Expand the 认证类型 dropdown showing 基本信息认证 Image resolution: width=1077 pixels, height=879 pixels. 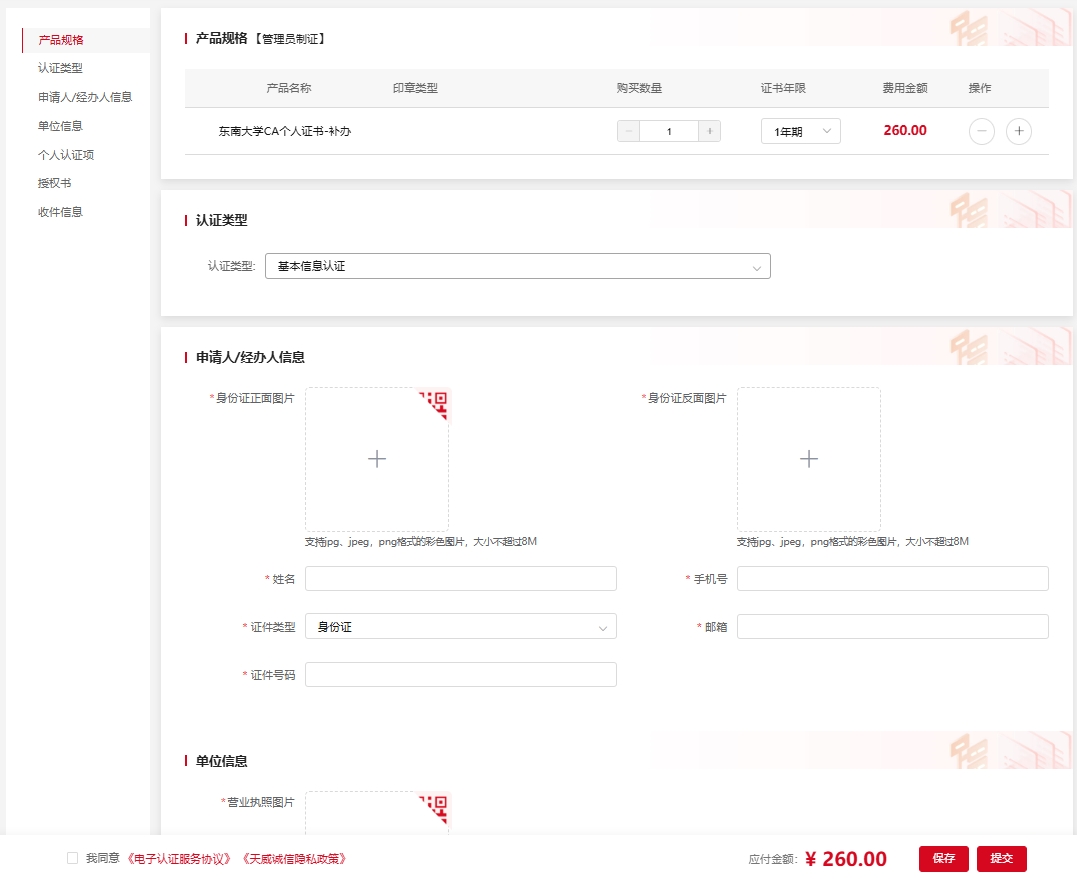(x=517, y=266)
